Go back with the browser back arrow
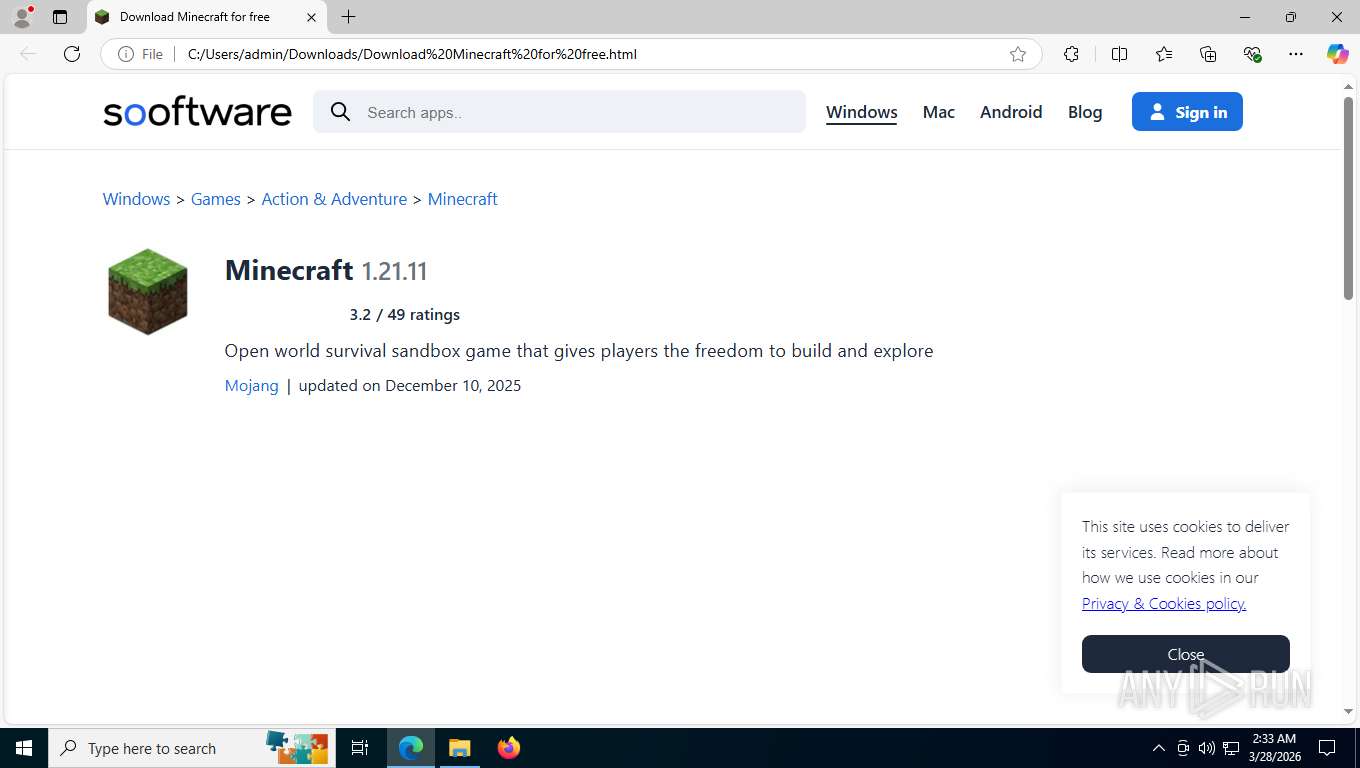 28,54
